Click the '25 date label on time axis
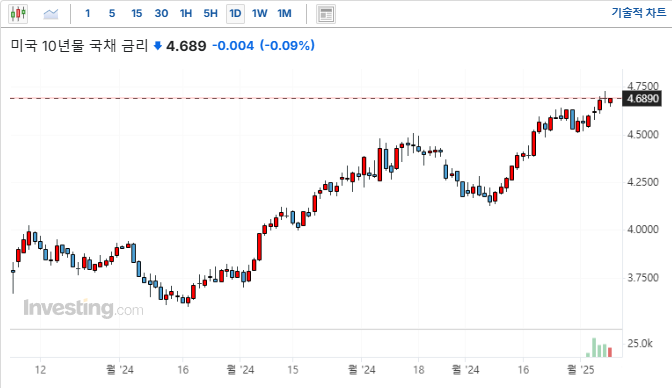 coord(581,370)
